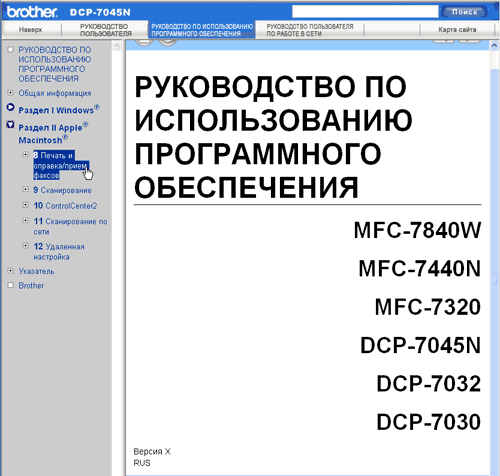Image resolution: width=500 pixels, height=476 pixels.
Task: Expand chapter 9 Сканирование
Action: coord(25,189)
